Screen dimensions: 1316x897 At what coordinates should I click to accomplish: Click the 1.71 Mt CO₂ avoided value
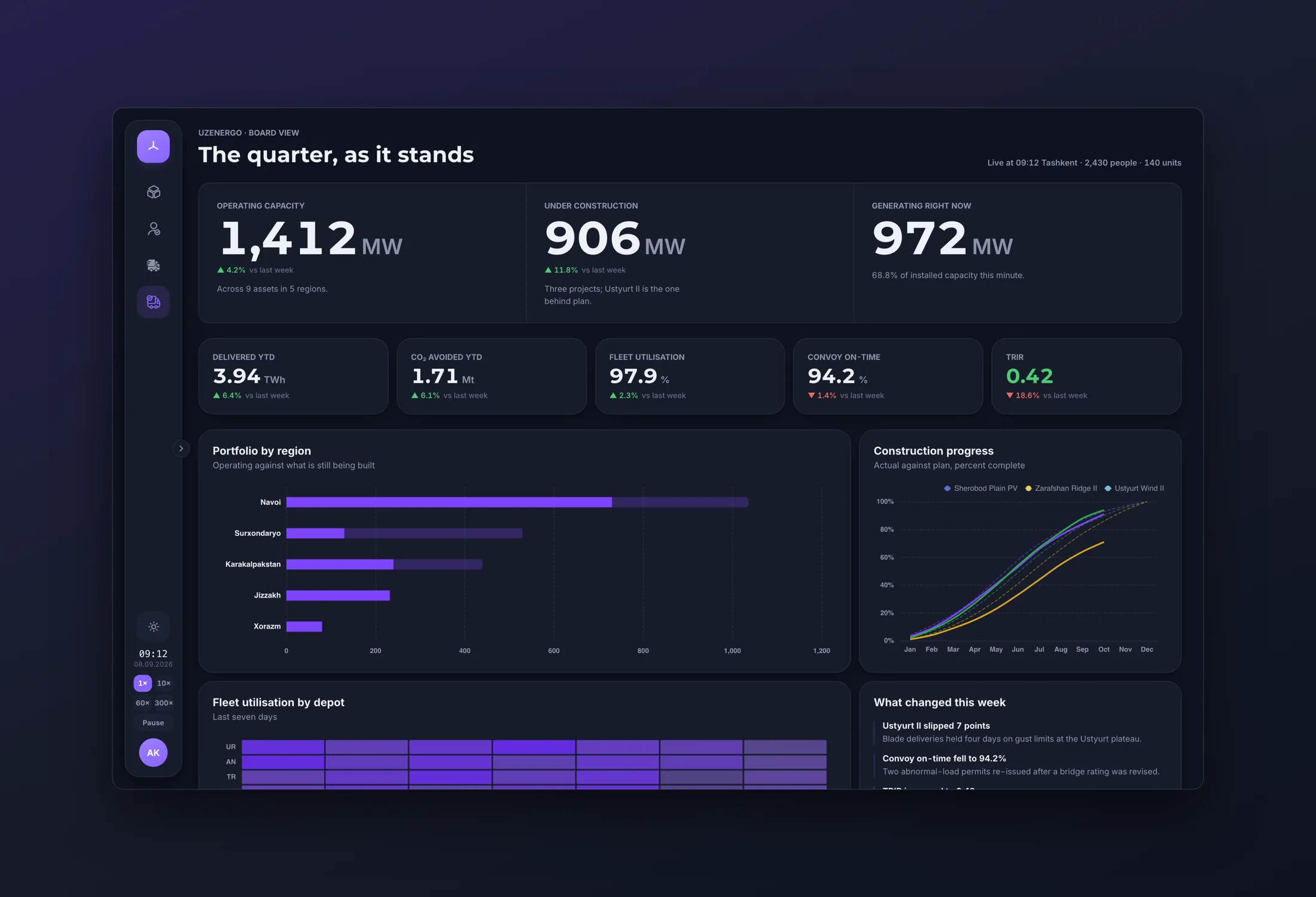443,376
